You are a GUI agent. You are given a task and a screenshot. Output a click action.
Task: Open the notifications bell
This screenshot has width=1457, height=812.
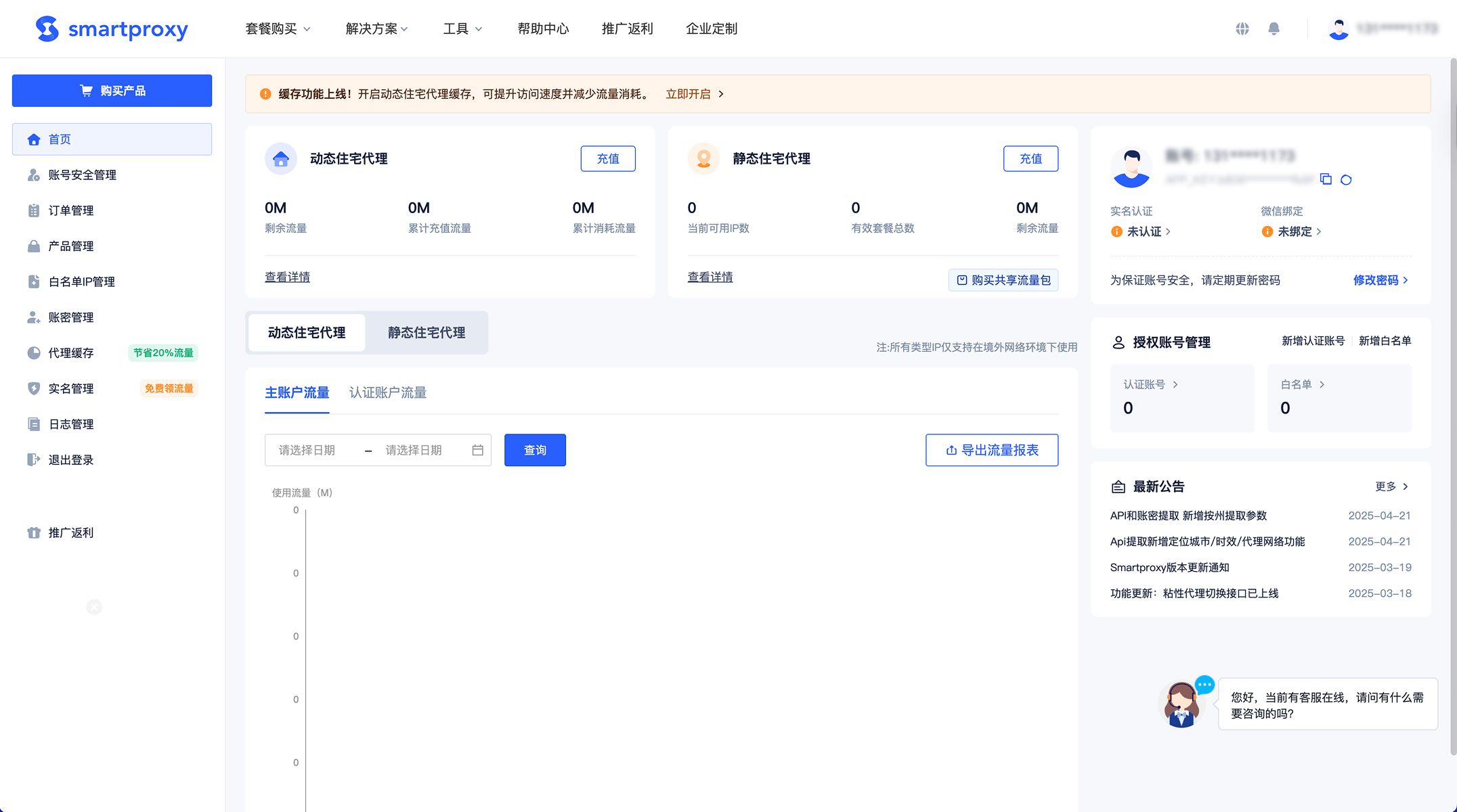(x=1274, y=28)
